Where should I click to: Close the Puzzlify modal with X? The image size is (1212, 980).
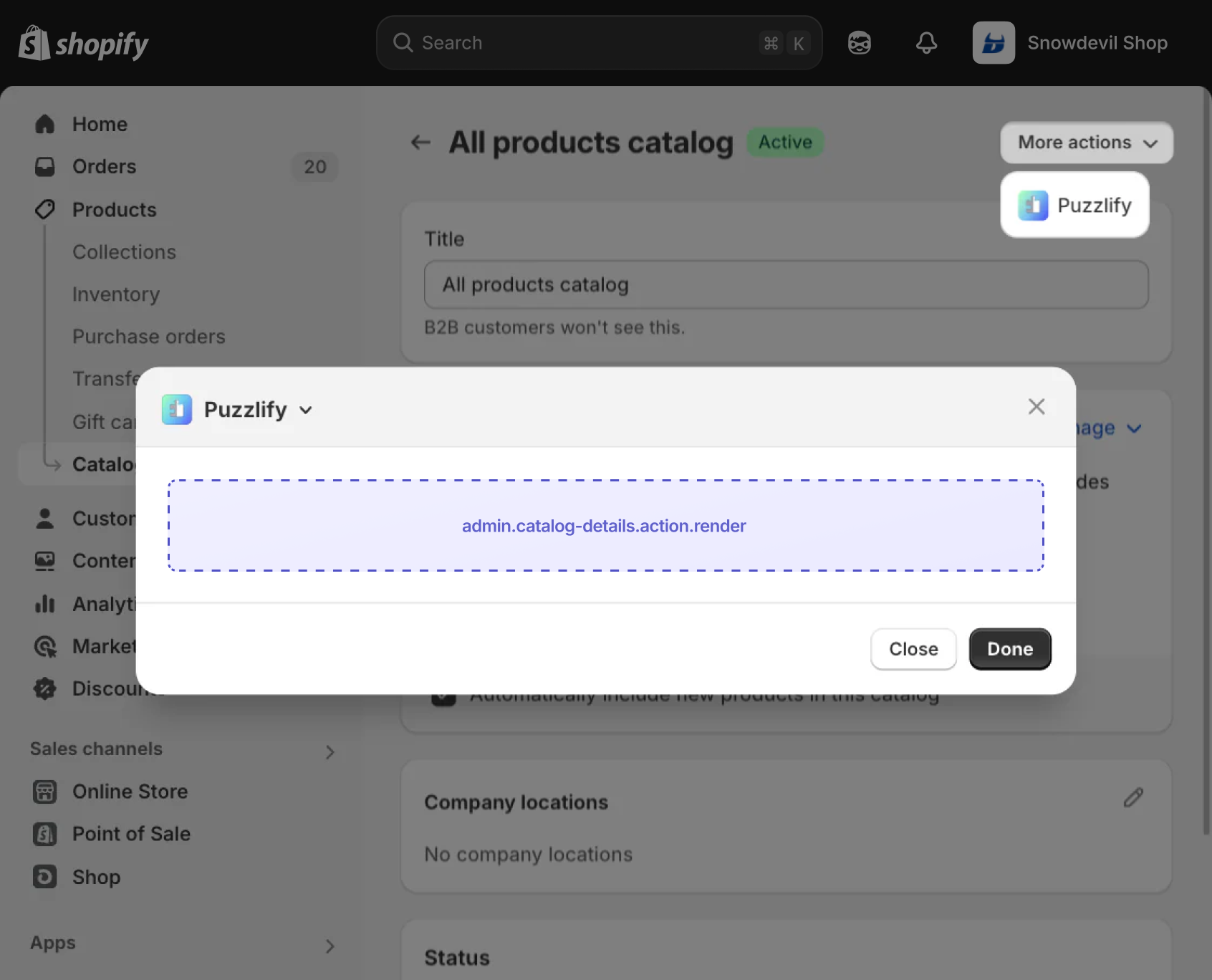[1037, 406]
